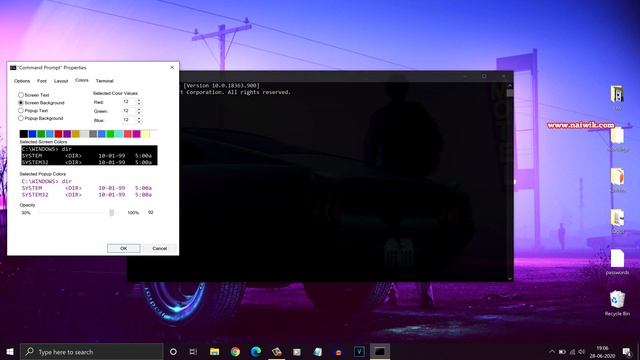Viewport: 640px width, 360px height.
Task: Click up arrow of Command Prompt scrollbar
Action: [x=509, y=85]
